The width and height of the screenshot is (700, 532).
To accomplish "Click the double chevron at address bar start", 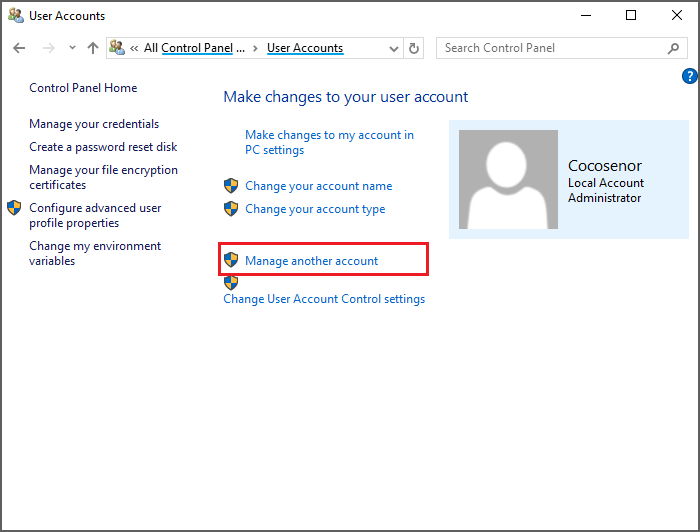I will click(134, 48).
